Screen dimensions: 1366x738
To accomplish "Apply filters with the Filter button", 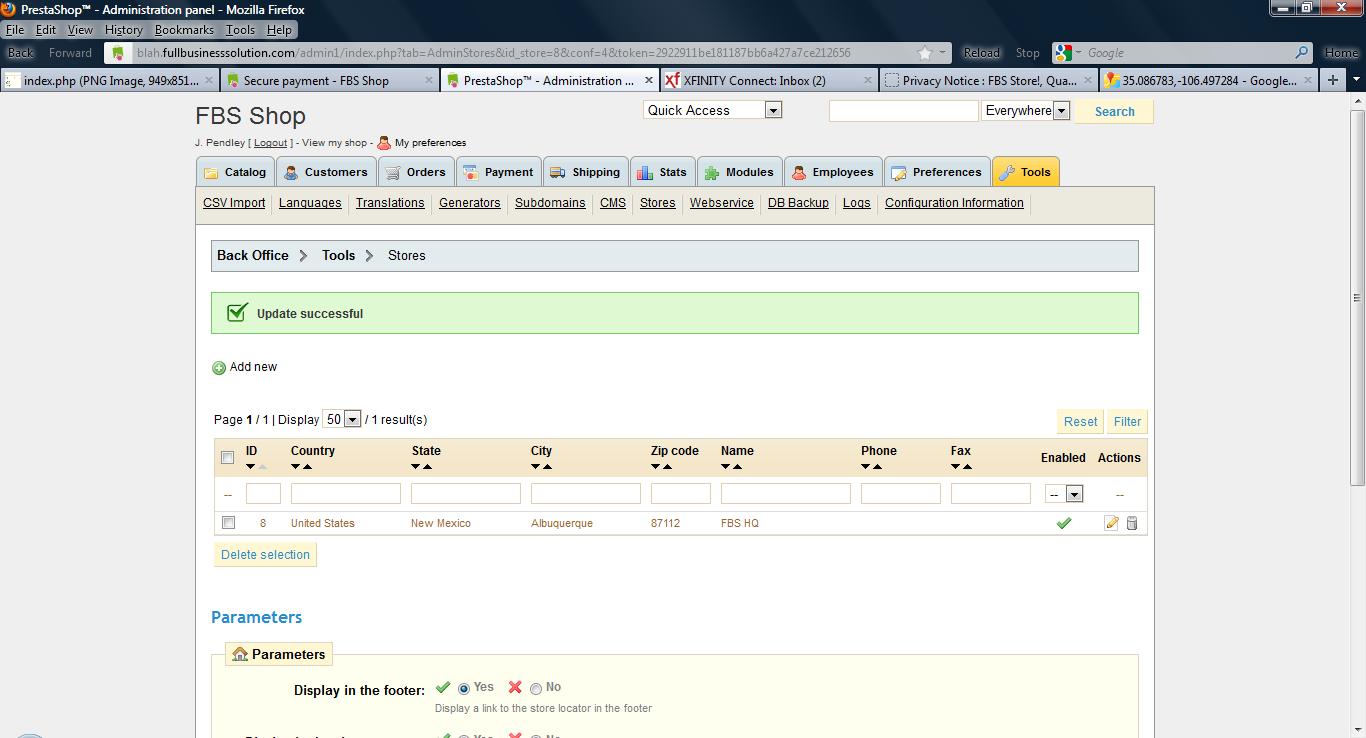I will click(x=1127, y=422).
